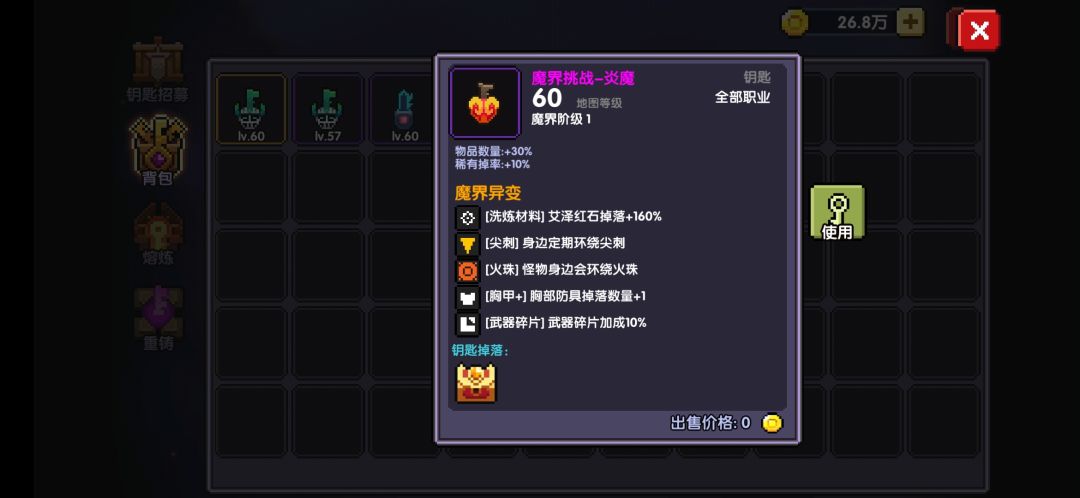Click the 火珠 fire orb modifier icon
The width and height of the screenshot is (1080, 498).
468,271
